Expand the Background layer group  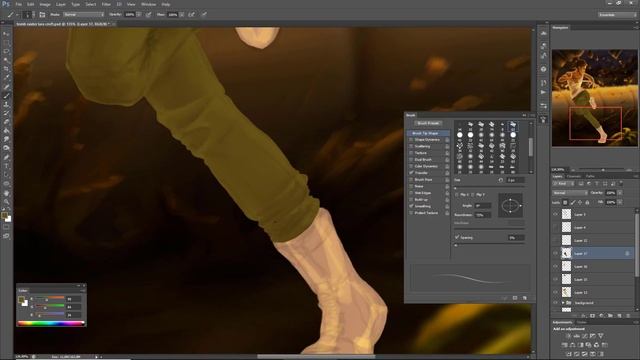coord(563,303)
